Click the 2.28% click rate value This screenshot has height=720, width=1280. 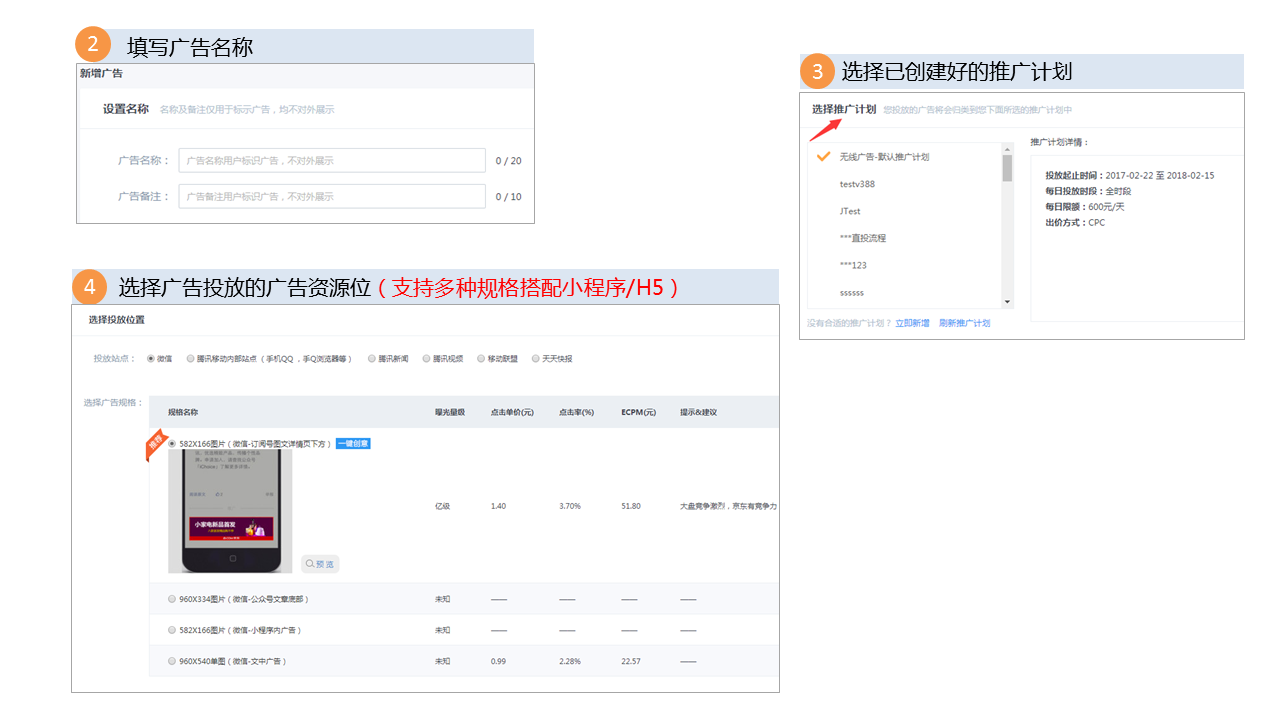pos(569,661)
